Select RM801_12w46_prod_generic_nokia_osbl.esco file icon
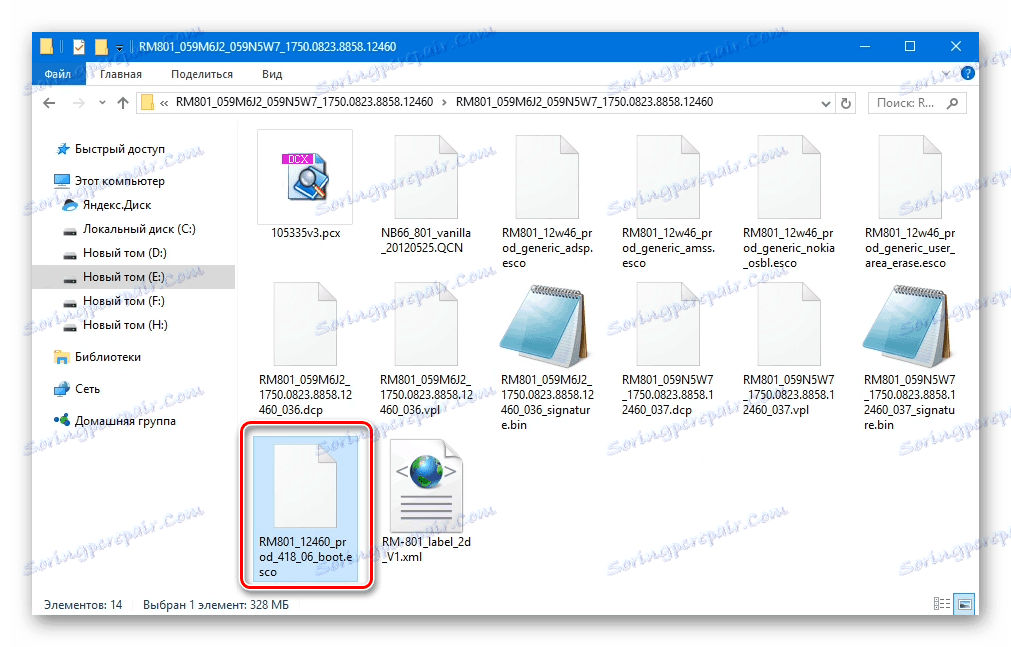 (x=789, y=177)
